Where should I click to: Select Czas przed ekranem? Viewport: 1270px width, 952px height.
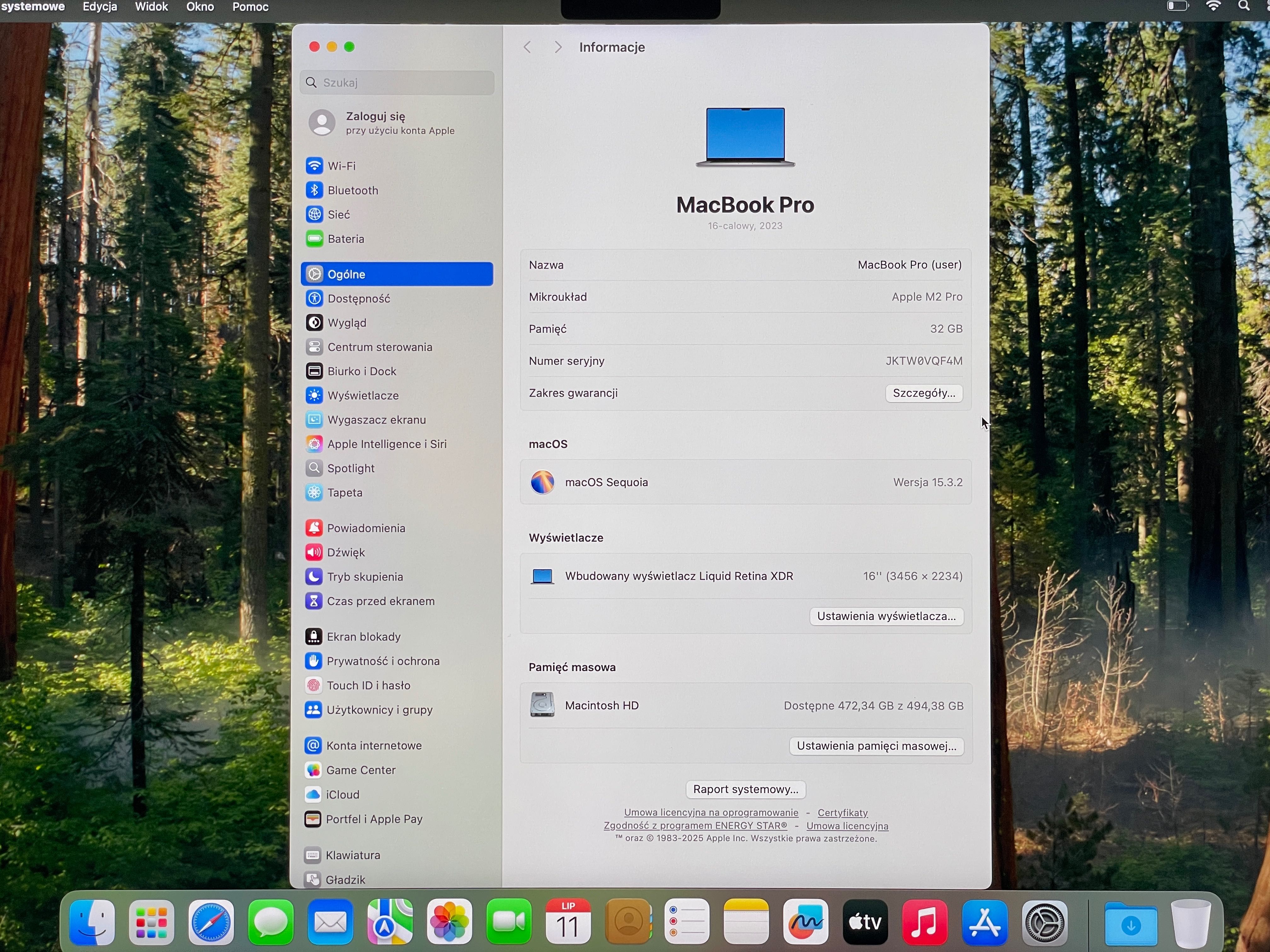(x=397, y=601)
